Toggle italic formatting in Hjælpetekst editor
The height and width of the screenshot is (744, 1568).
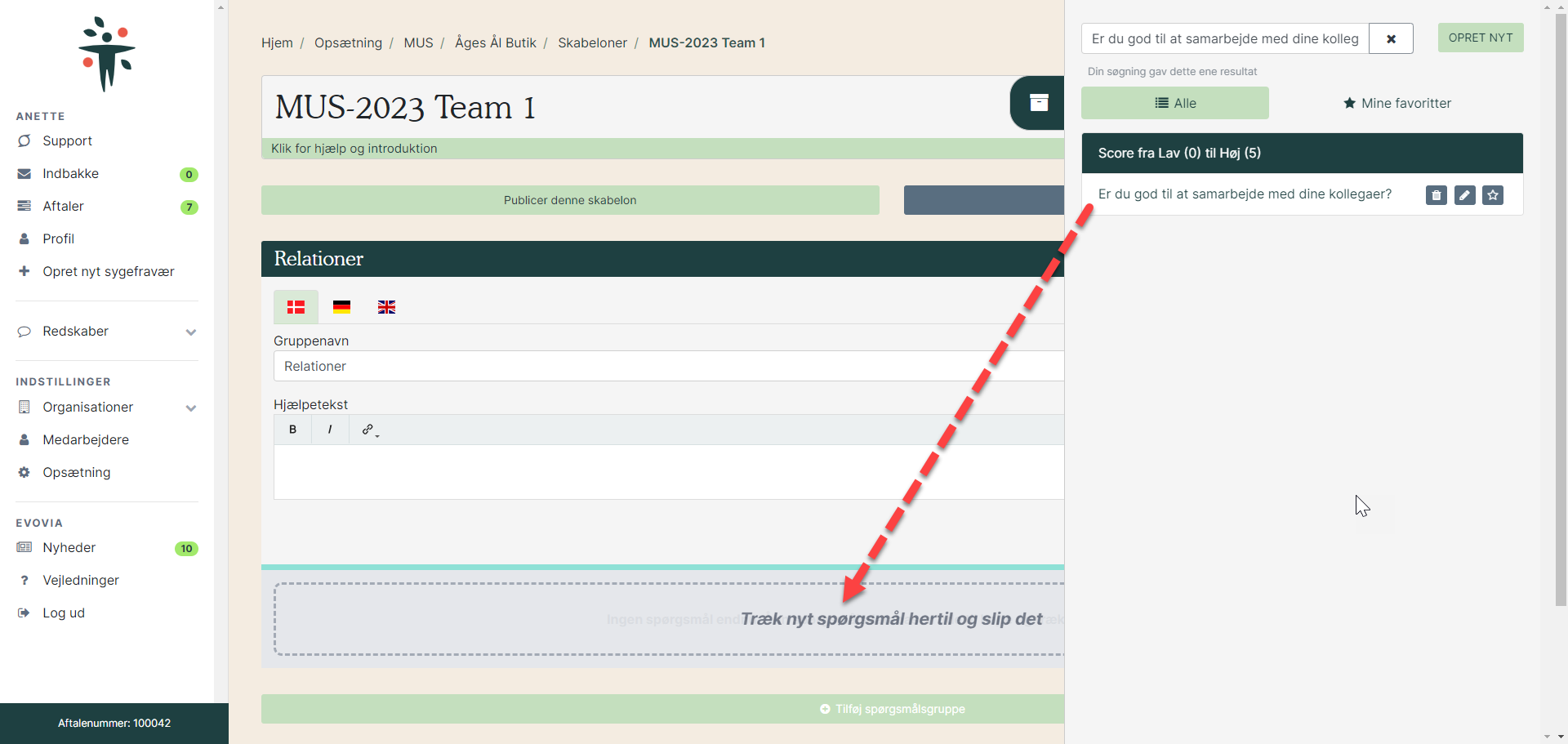330,430
